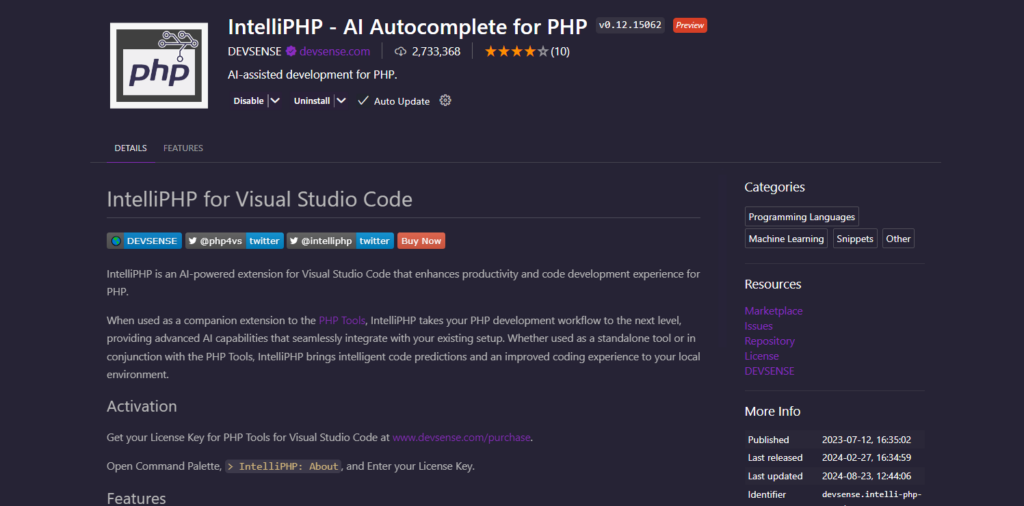Viewport: 1024px width, 506px height.
Task: Open the @intelliphp twitter badge
Action: tap(340, 240)
